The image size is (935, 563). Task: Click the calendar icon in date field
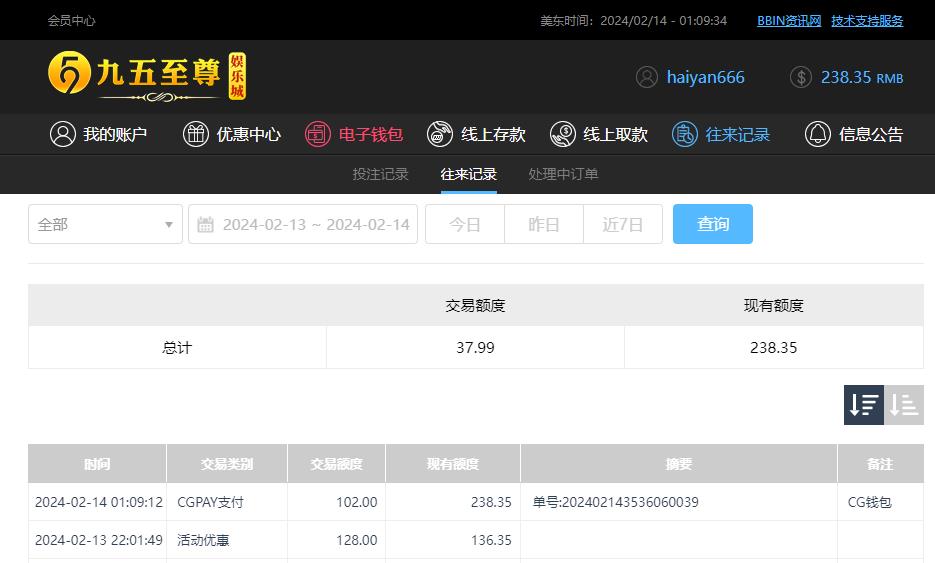coord(205,224)
